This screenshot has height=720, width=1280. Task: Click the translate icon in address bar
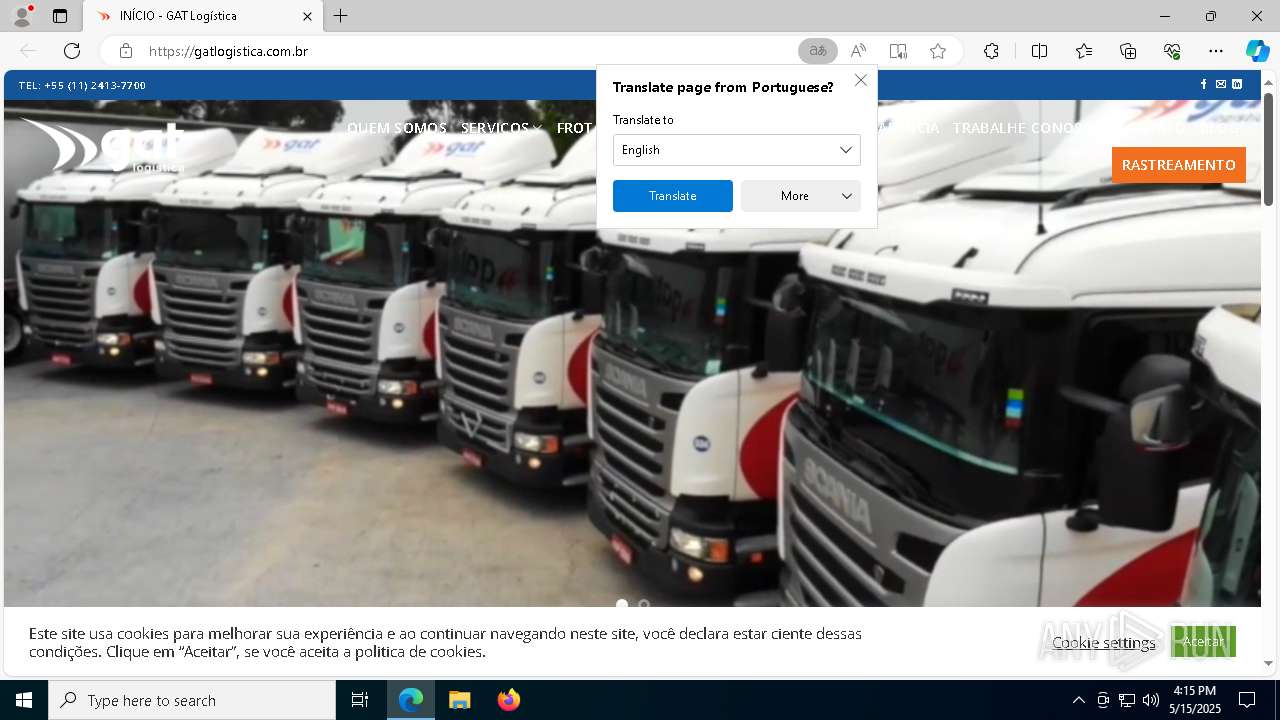[x=818, y=51]
